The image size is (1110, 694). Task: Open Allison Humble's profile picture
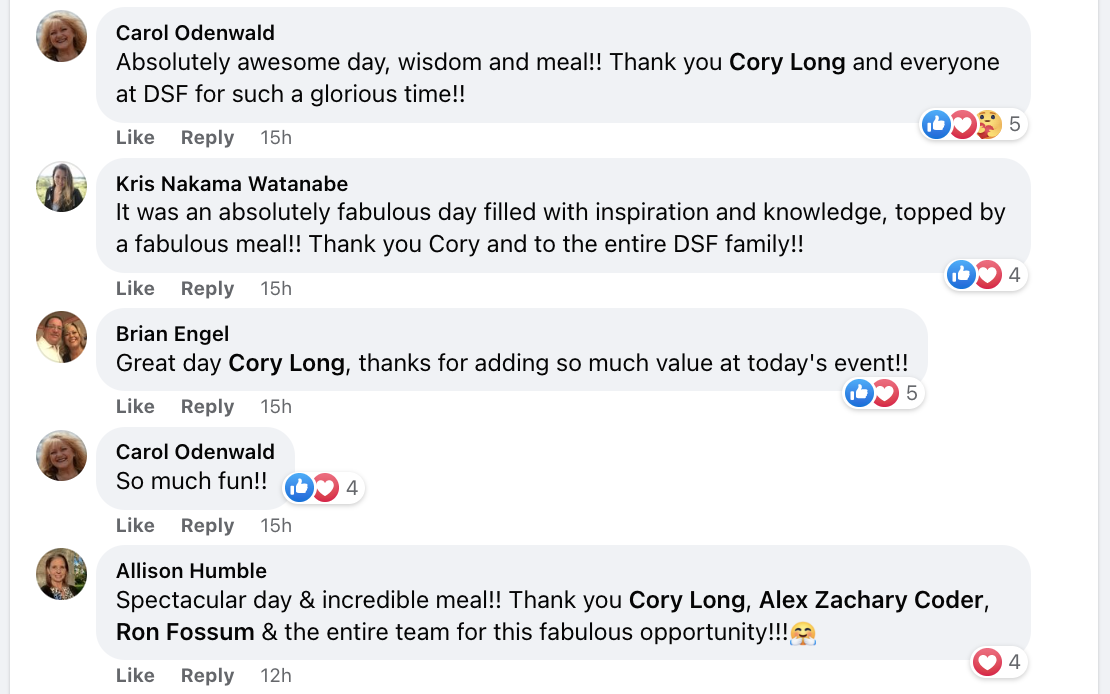click(61, 574)
